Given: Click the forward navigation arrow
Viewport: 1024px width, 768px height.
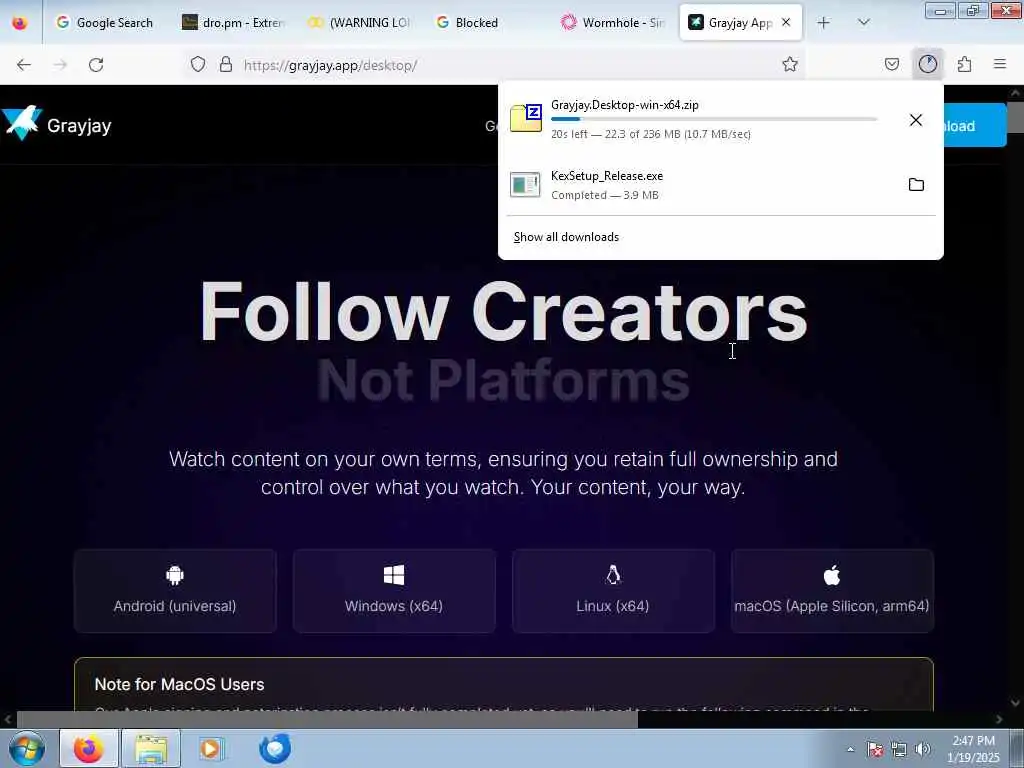Looking at the screenshot, I should [60, 65].
